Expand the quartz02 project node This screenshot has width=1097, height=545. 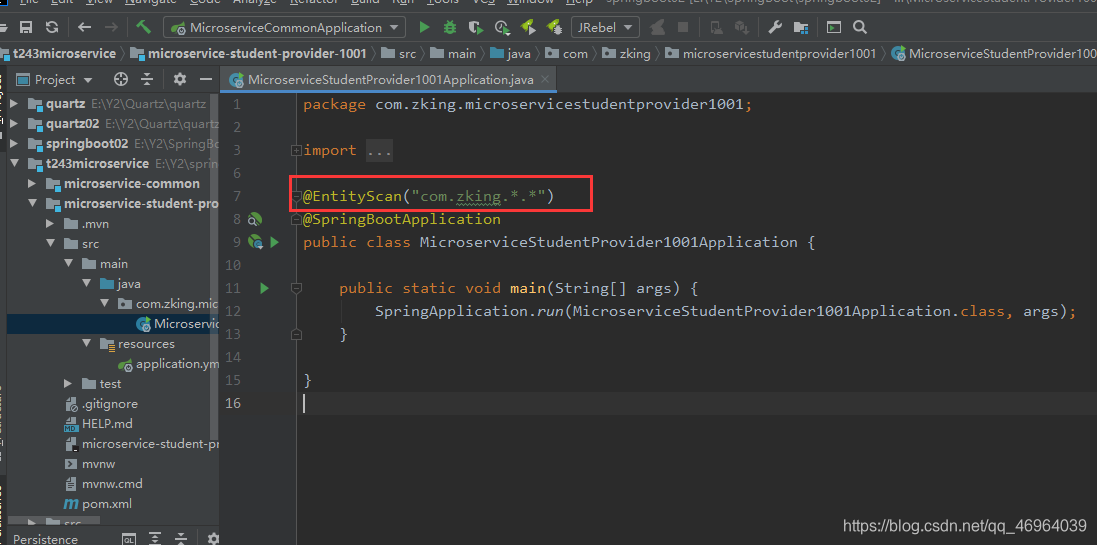click(15, 124)
